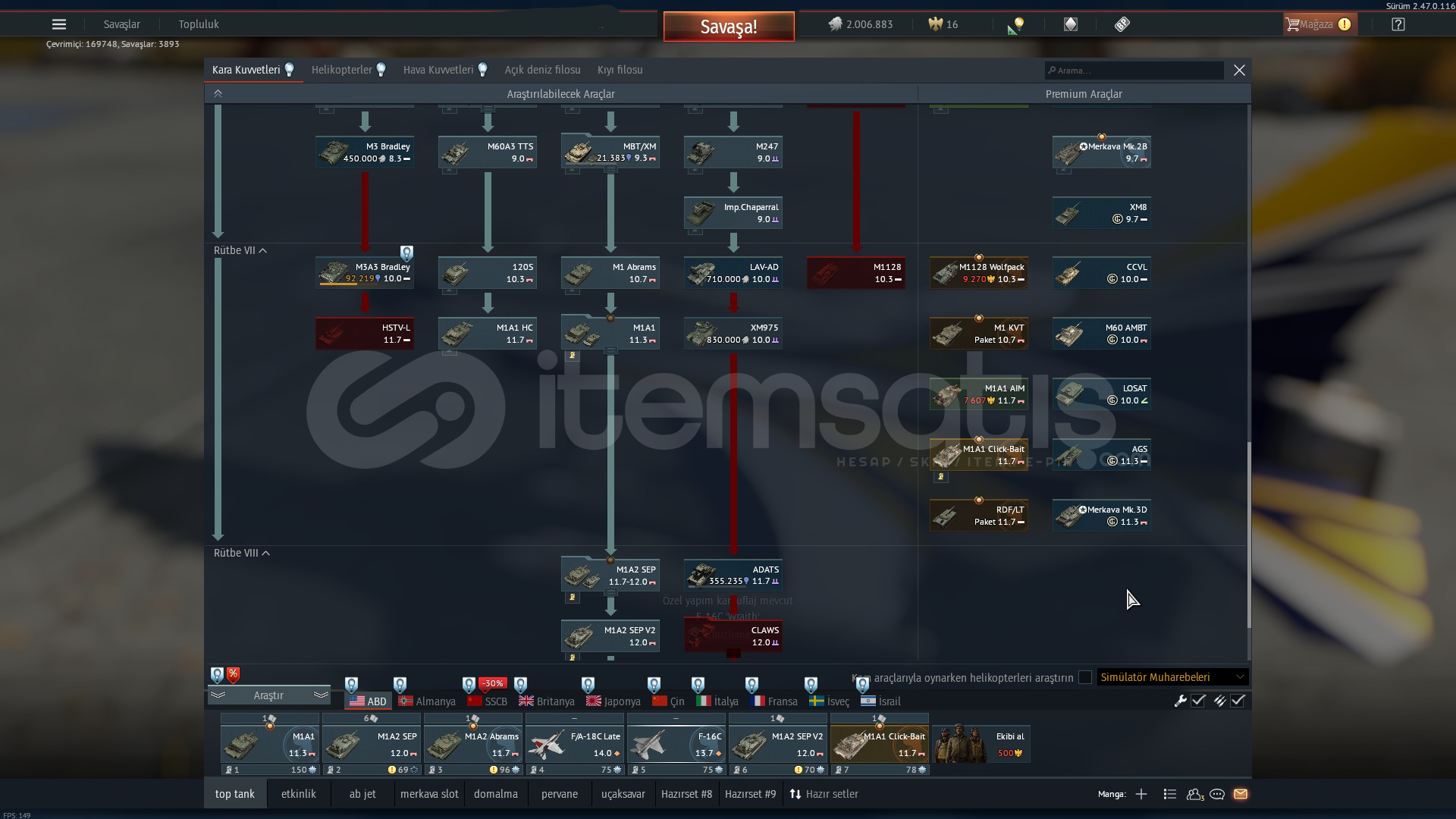
Task: Select the M1A1 Click-Bait crew slot
Action: [880, 744]
